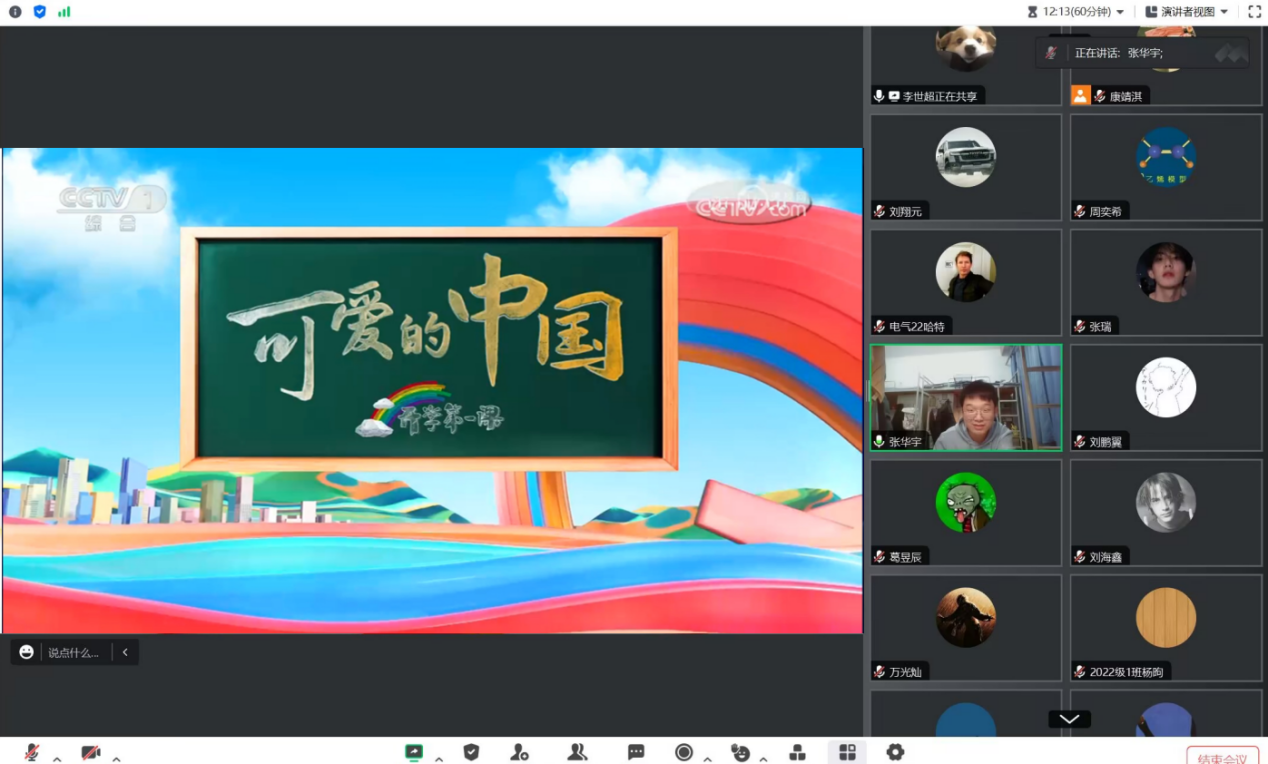Click the muted mic icon beside 刘海鑫
This screenshot has height=764, width=1268.
pos(1080,556)
